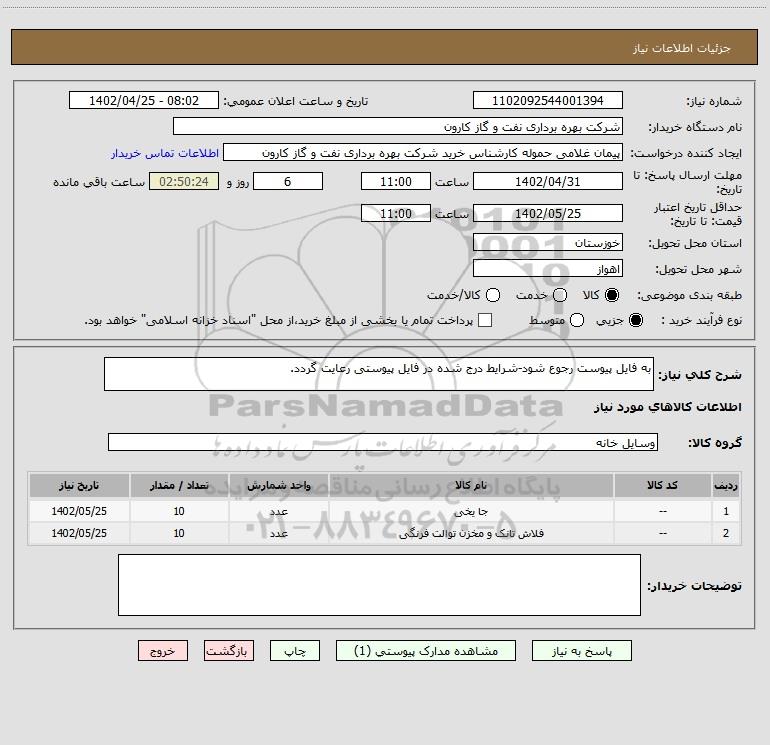Click the price validity time 11:00 field
The image size is (770, 745).
(x=396, y=213)
